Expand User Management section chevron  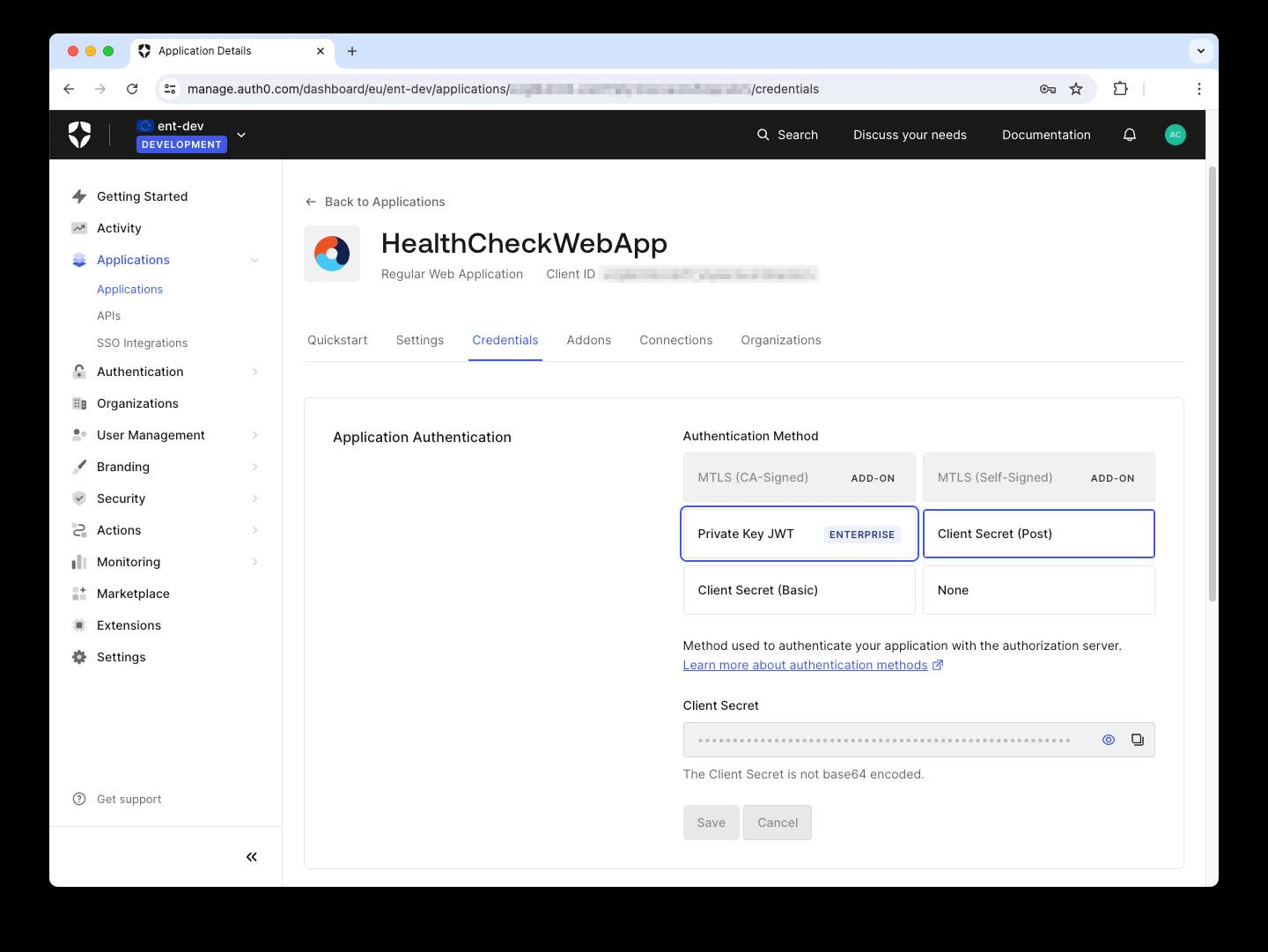click(x=254, y=435)
